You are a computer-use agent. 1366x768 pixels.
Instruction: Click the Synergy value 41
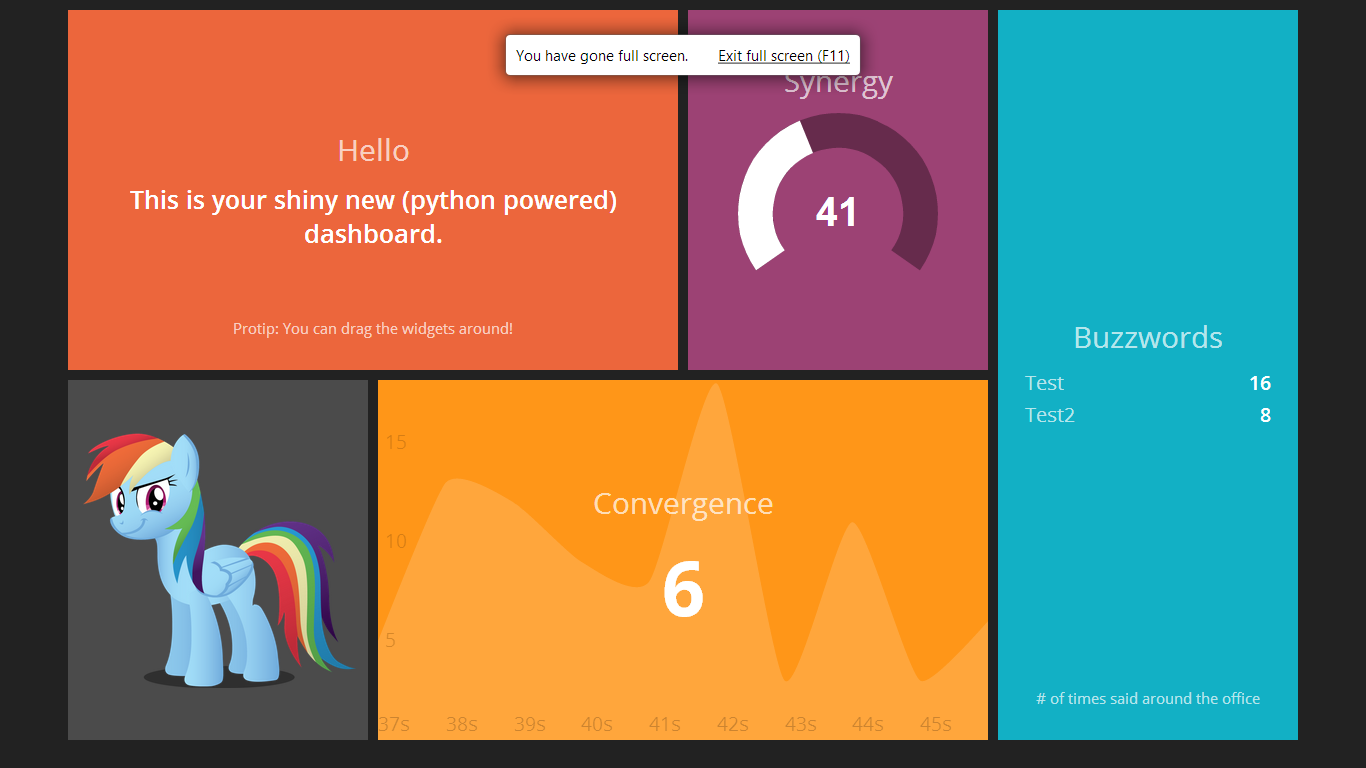tap(837, 212)
